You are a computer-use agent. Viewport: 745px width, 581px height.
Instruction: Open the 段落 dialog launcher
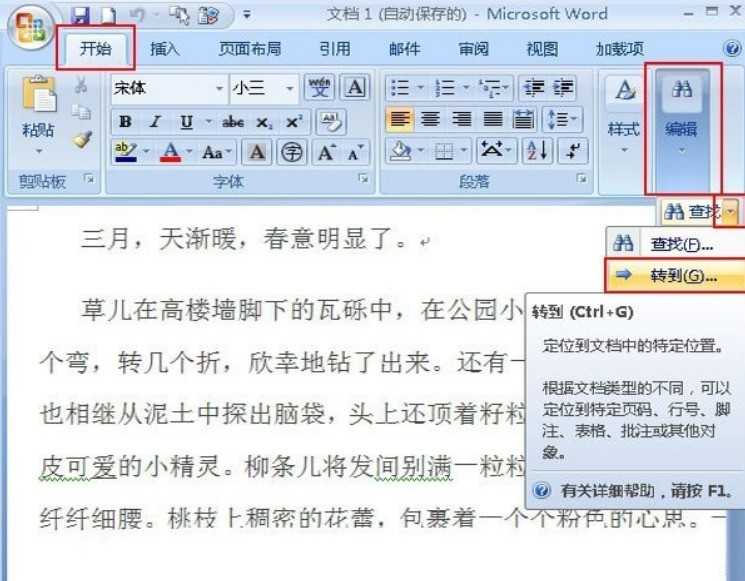[581, 178]
